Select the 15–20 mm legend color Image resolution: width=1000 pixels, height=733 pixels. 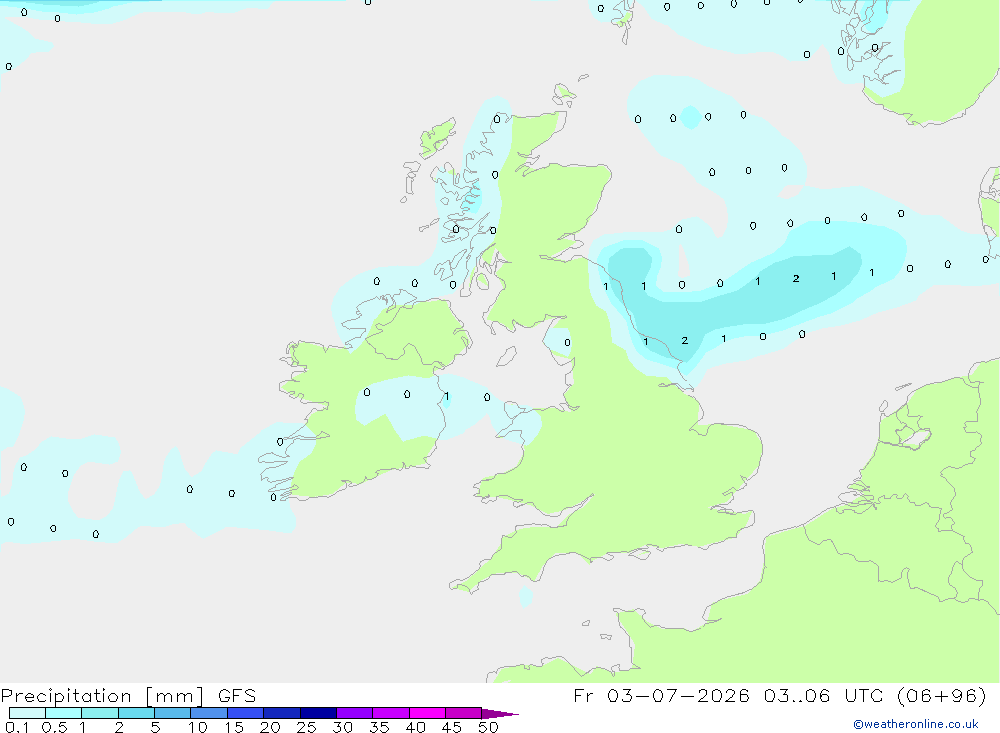246,713
